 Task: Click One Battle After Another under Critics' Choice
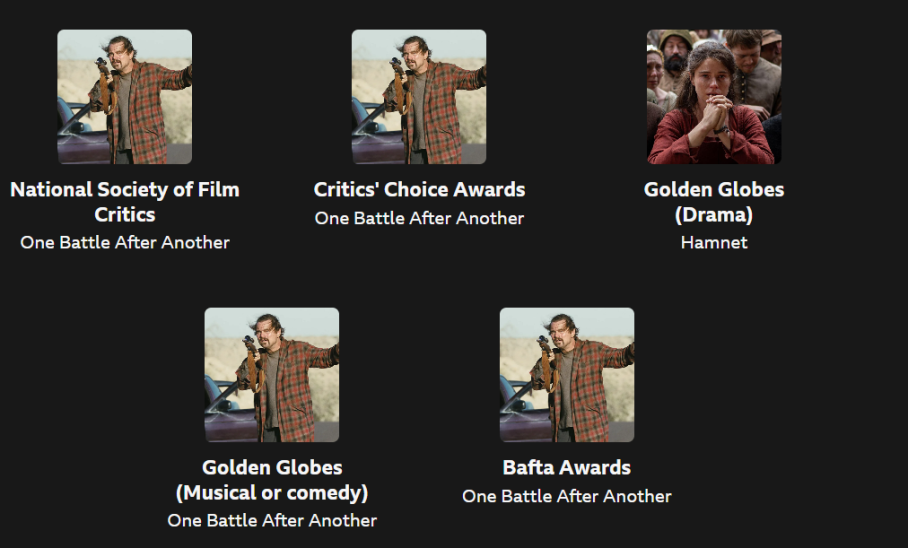pos(419,218)
